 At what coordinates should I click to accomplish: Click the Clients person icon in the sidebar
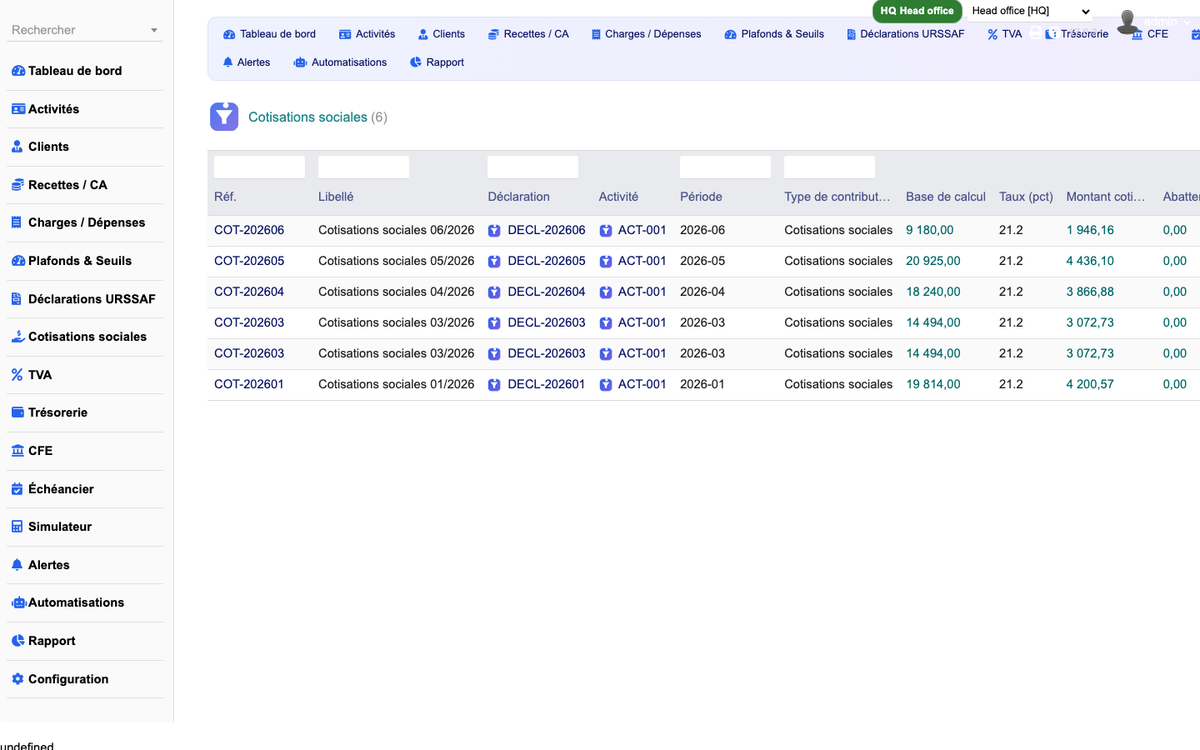coord(17,147)
